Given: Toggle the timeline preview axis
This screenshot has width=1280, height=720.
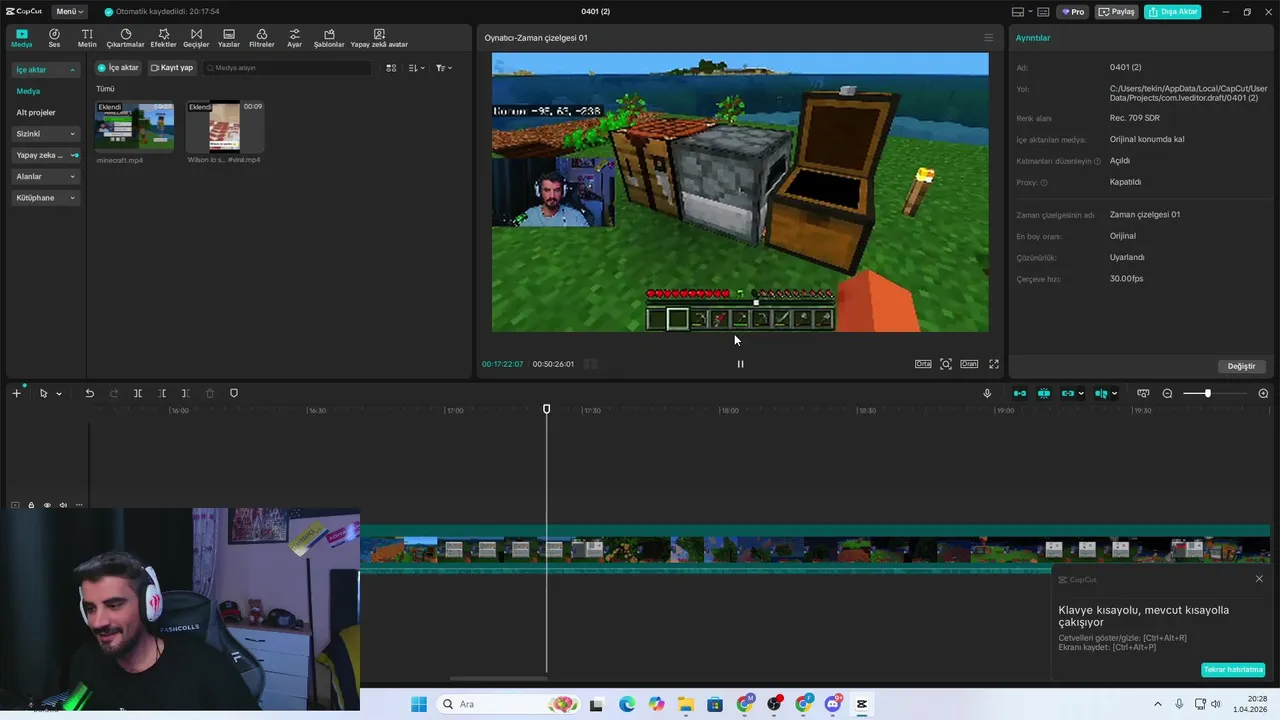Looking at the screenshot, I should tap(1102, 393).
